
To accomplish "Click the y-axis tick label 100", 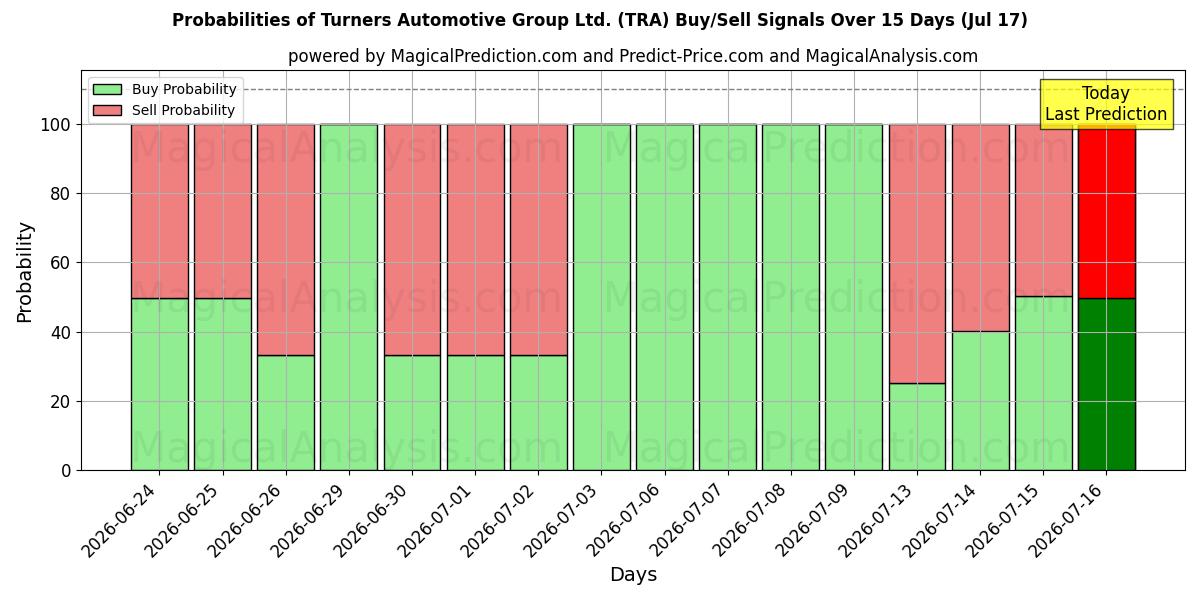I will pyautogui.click(x=56, y=125).
